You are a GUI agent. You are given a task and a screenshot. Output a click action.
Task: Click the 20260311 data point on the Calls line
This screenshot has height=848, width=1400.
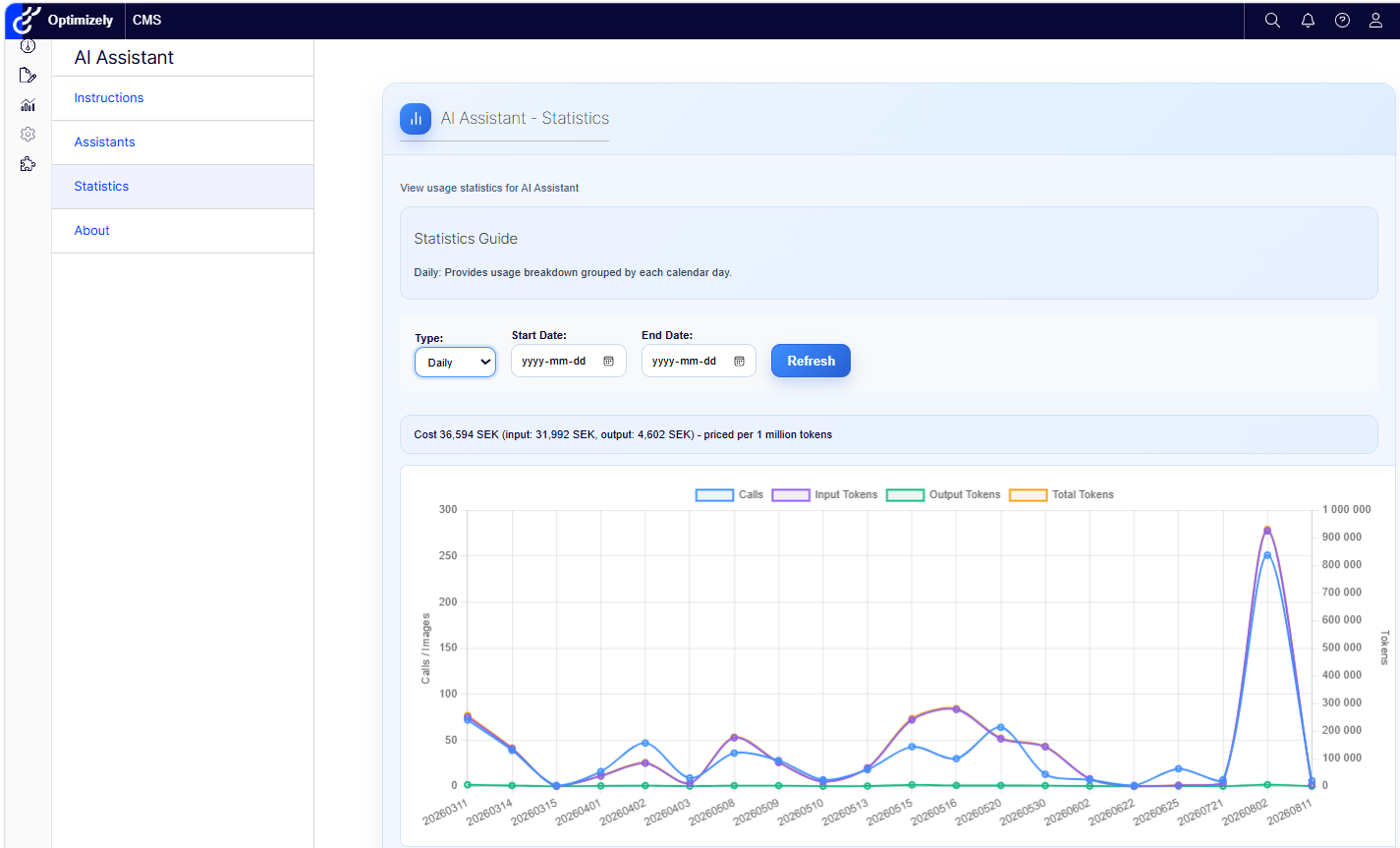pyautogui.click(x=468, y=720)
